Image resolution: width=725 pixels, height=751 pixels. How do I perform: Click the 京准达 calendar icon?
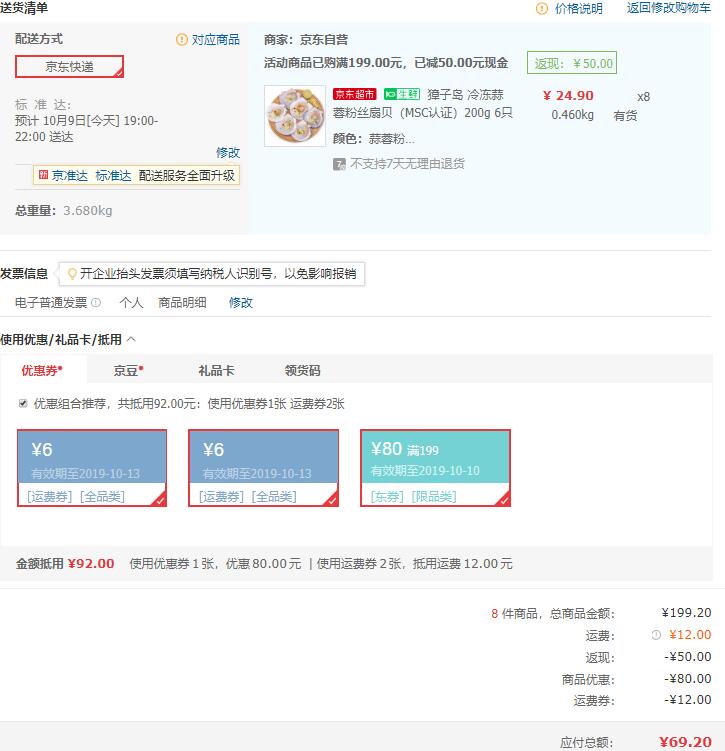pos(44,175)
